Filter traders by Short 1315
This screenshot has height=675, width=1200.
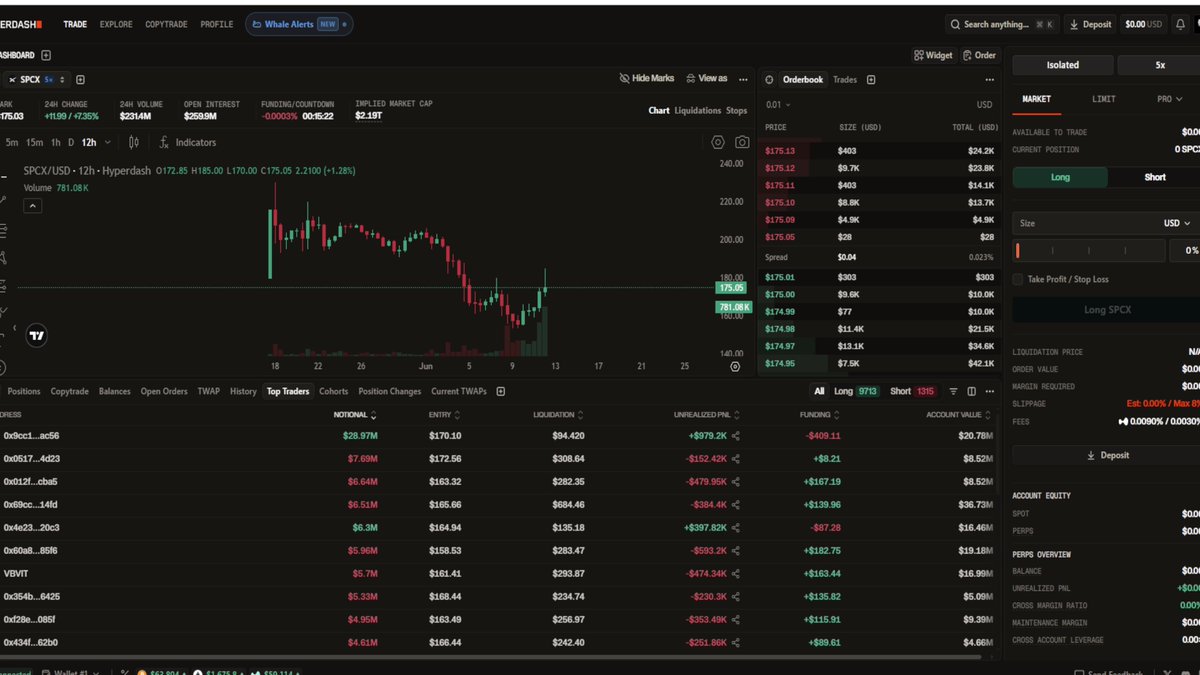[x=912, y=392]
